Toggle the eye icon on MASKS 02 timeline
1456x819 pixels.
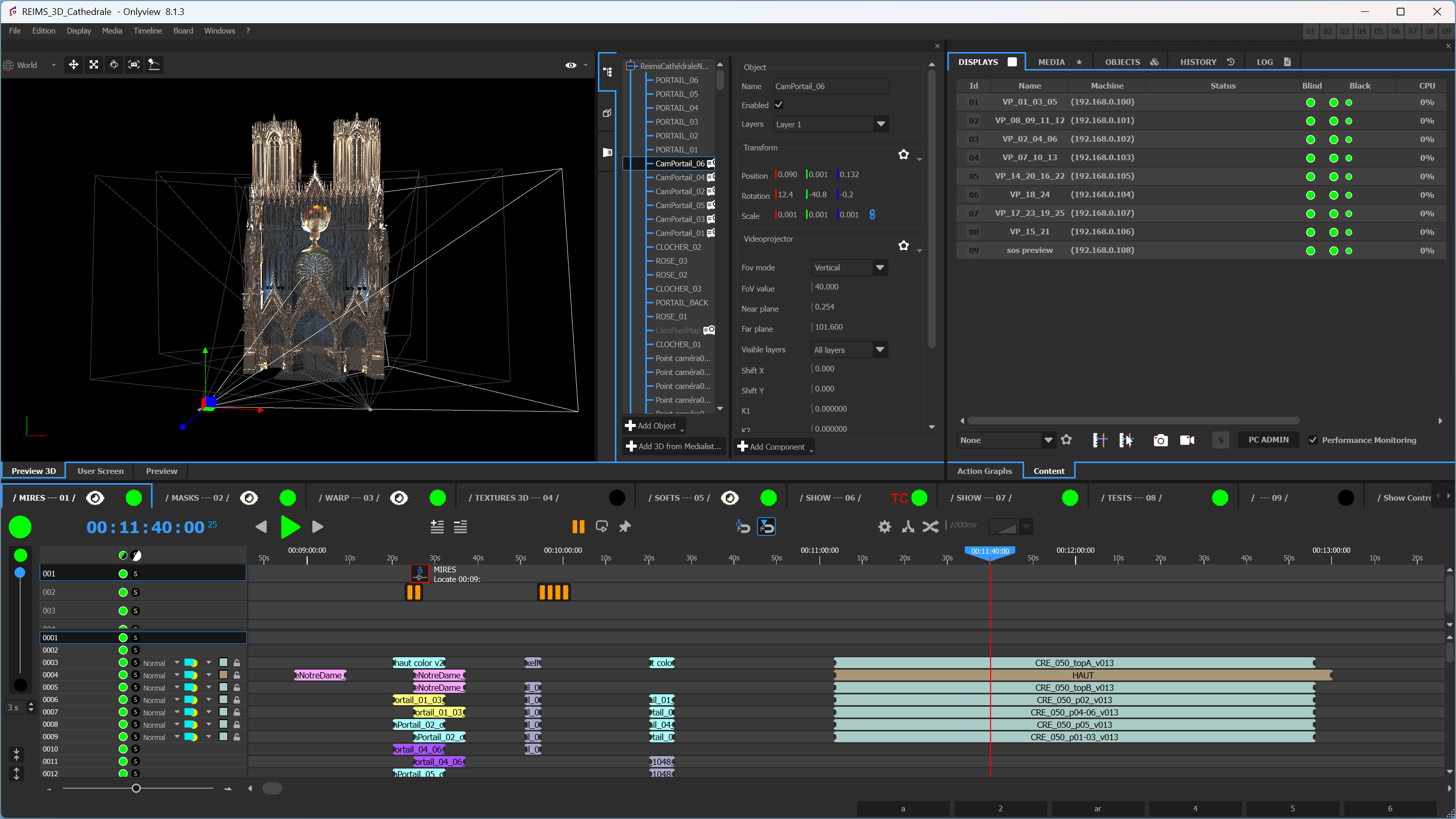pyautogui.click(x=249, y=498)
